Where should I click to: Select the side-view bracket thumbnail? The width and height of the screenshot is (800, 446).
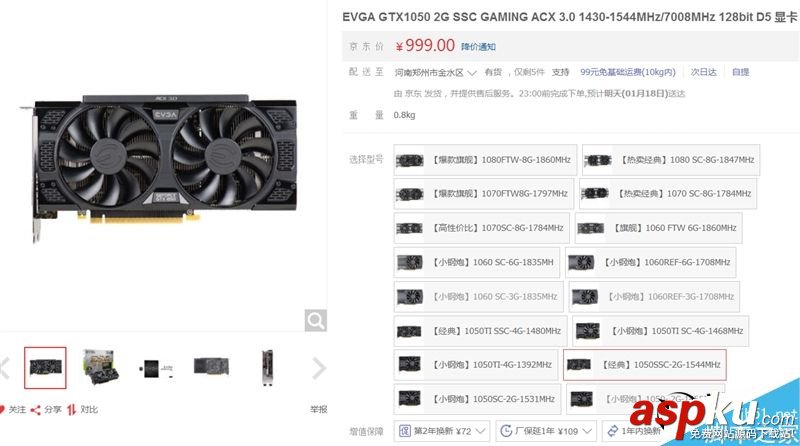pyautogui.click(x=267, y=368)
